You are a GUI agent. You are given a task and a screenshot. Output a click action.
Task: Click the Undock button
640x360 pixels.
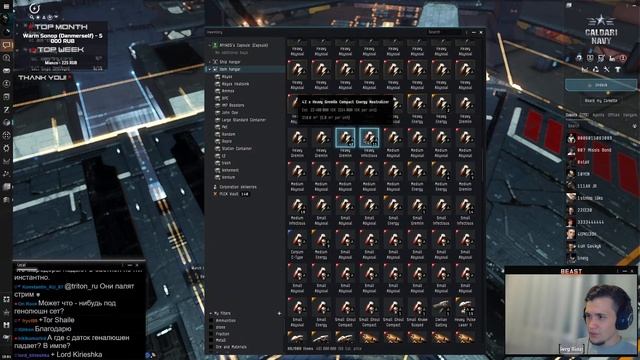tap(600, 85)
